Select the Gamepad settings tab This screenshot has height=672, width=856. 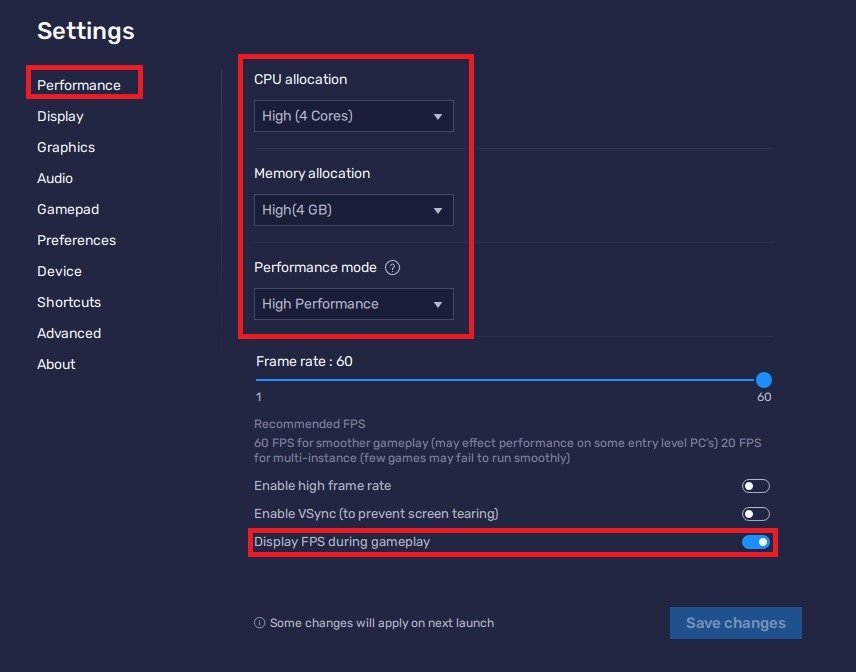tap(68, 209)
